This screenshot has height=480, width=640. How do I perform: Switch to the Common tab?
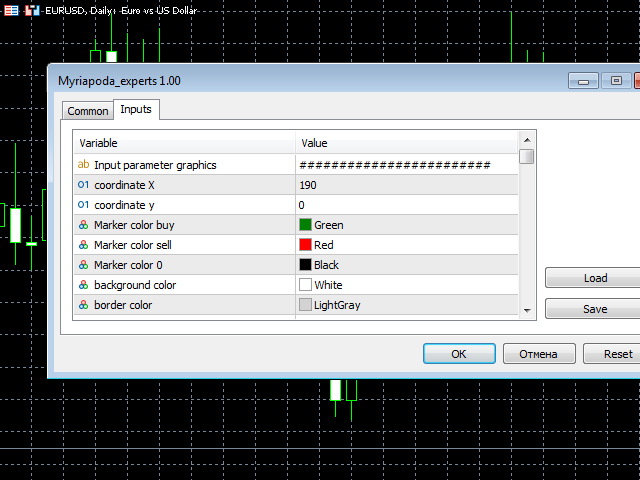point(87,111)
